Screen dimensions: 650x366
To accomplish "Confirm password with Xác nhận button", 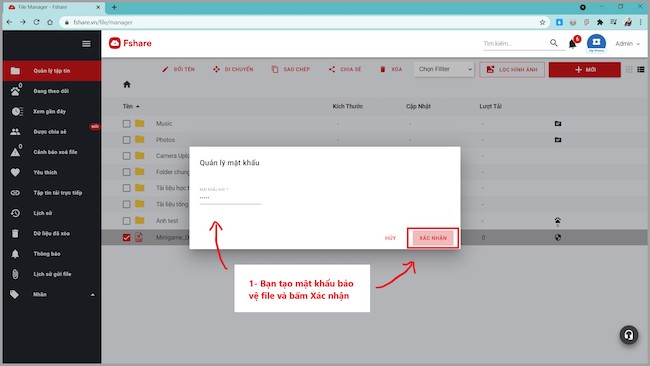I will (433, 238).
